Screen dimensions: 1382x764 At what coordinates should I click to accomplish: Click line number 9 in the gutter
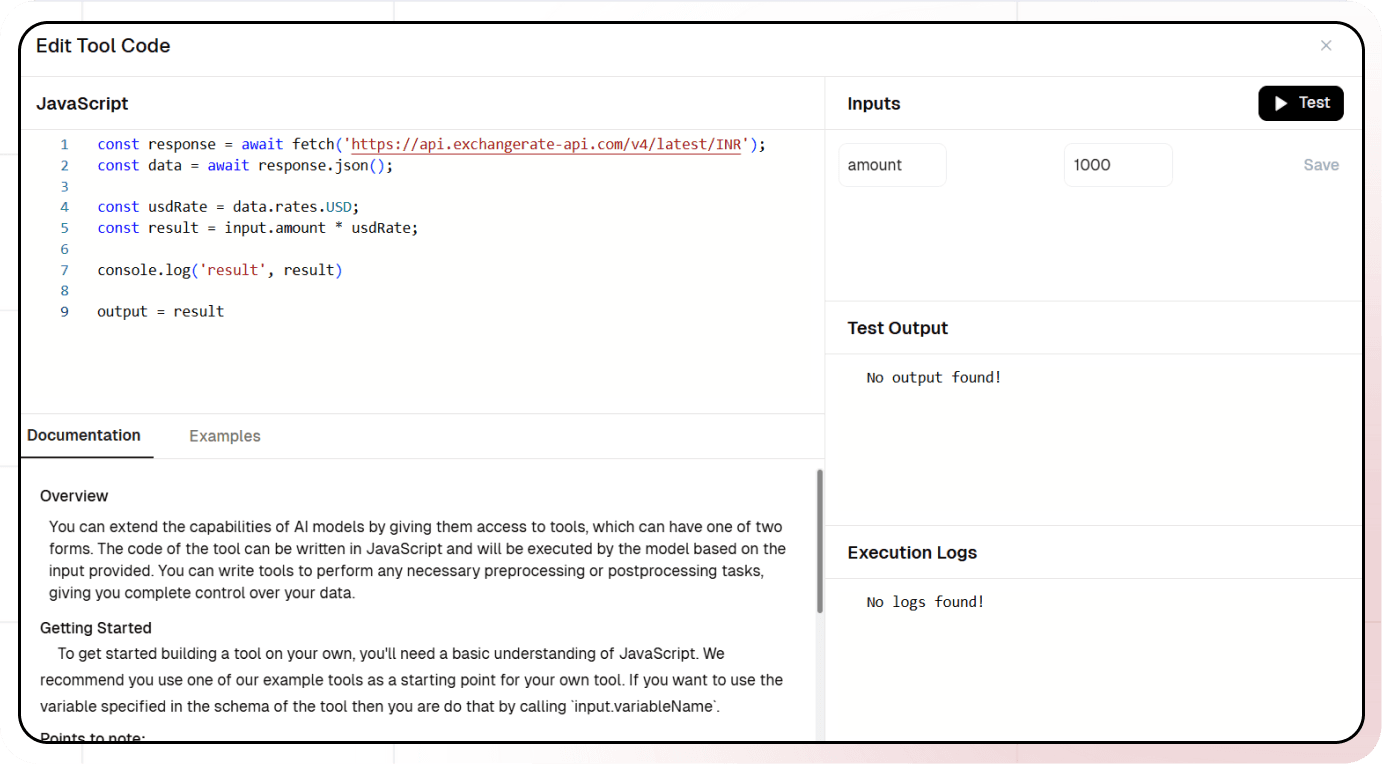[64, 312]
